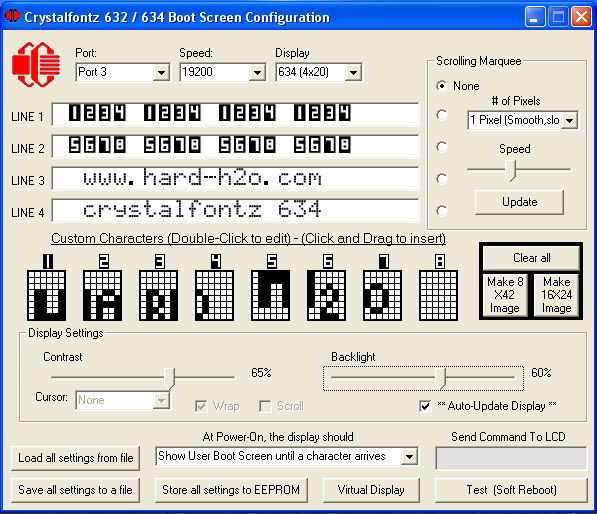Click Save all settings to a file
This screenshot has width=597, height=514.
pyautogui.click(x=75, y=490)
